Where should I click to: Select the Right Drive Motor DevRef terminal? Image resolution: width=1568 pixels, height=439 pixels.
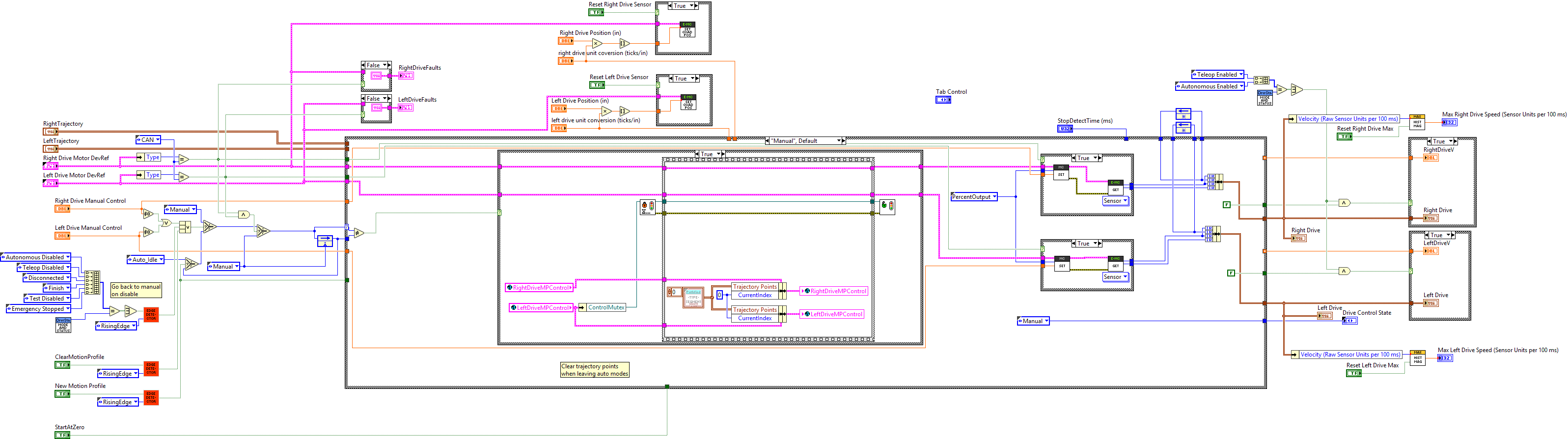[x=51, y=165]
